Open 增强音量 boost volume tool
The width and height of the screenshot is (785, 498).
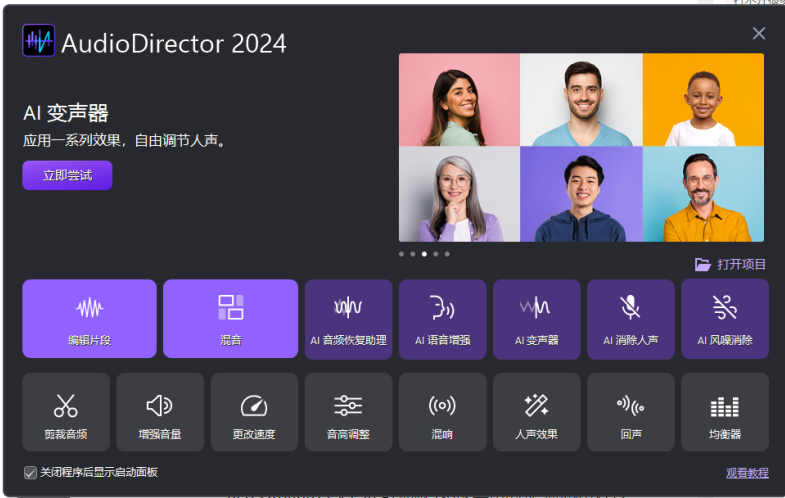point(160,412)
